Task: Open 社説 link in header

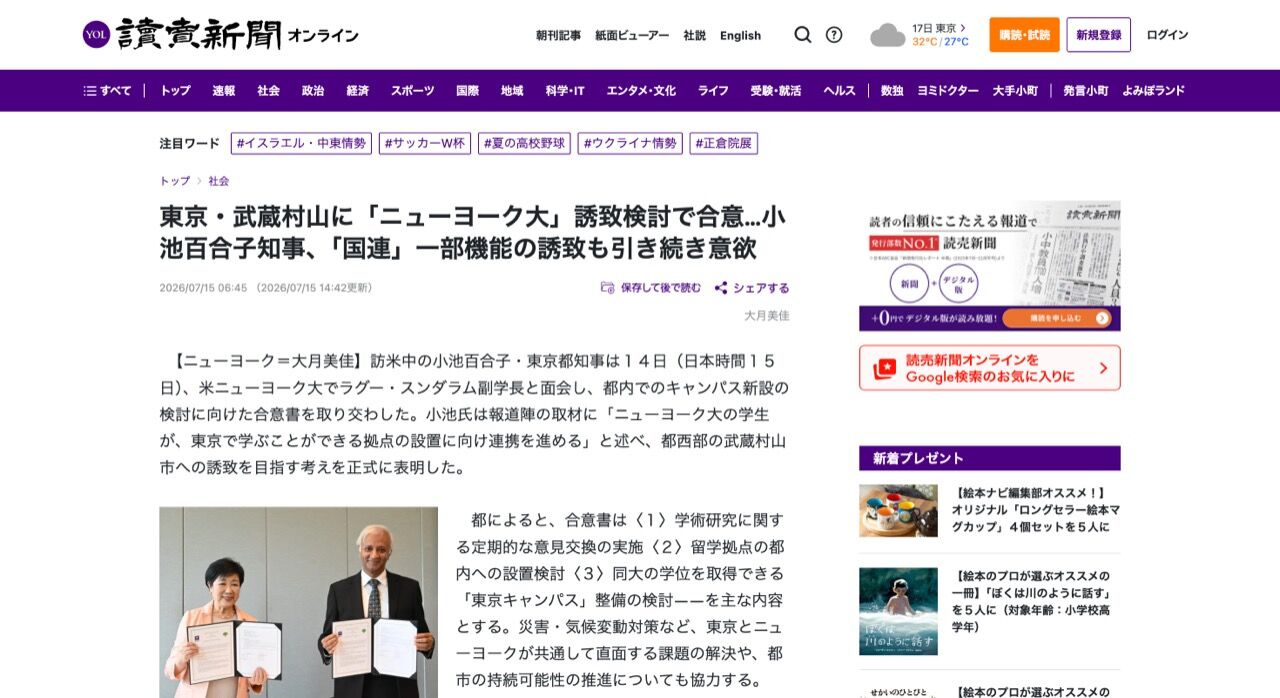Action: tap(695, 35)
